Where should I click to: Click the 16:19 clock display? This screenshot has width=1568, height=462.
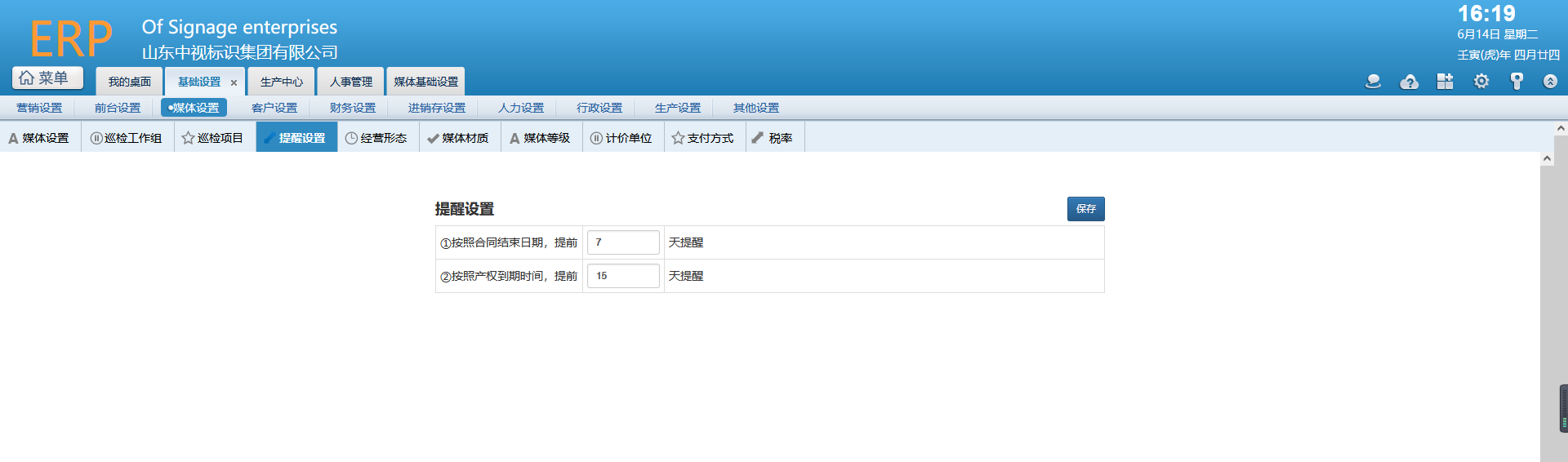1486,14
